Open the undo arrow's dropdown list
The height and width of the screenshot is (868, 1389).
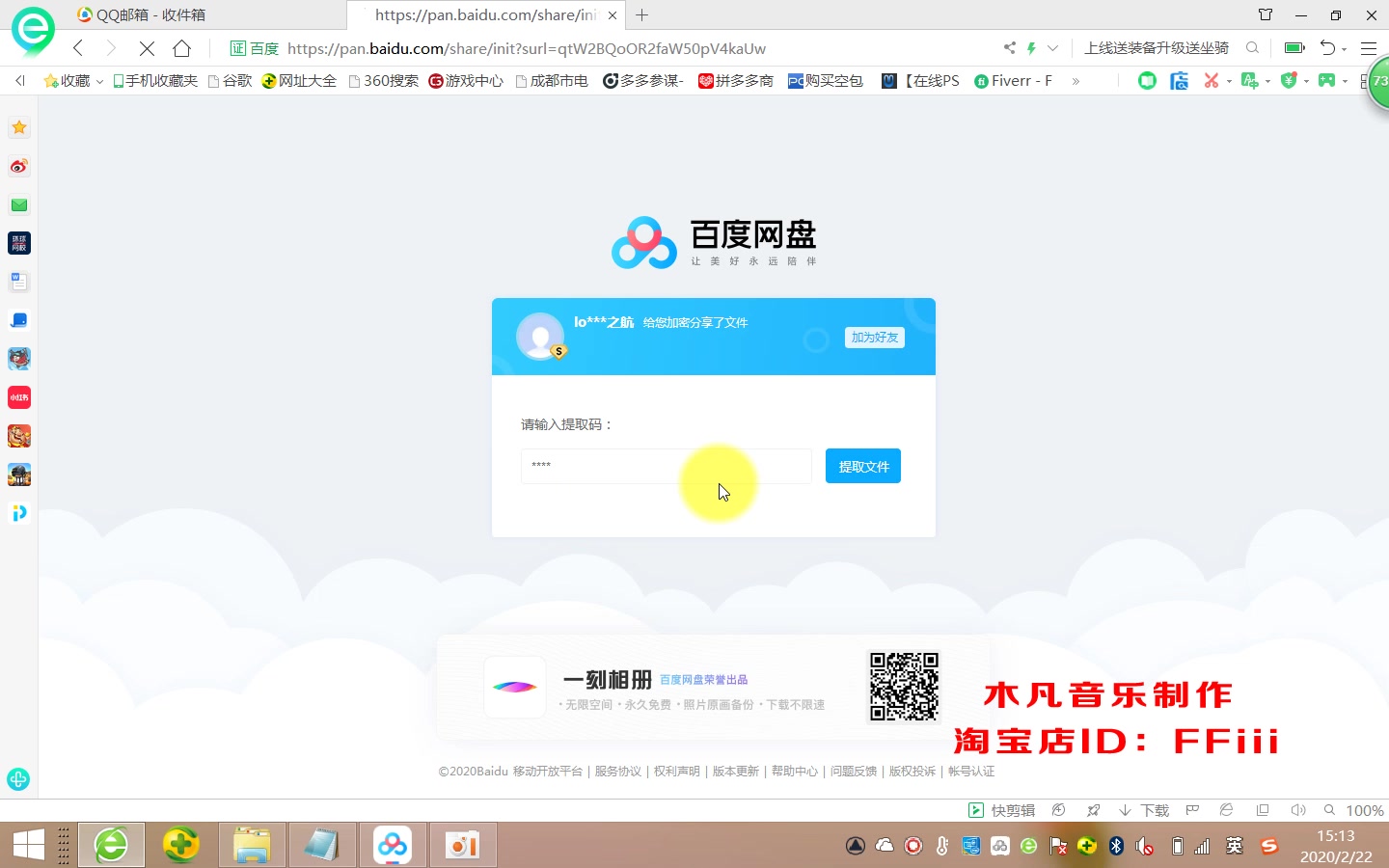click(1344, 49)
